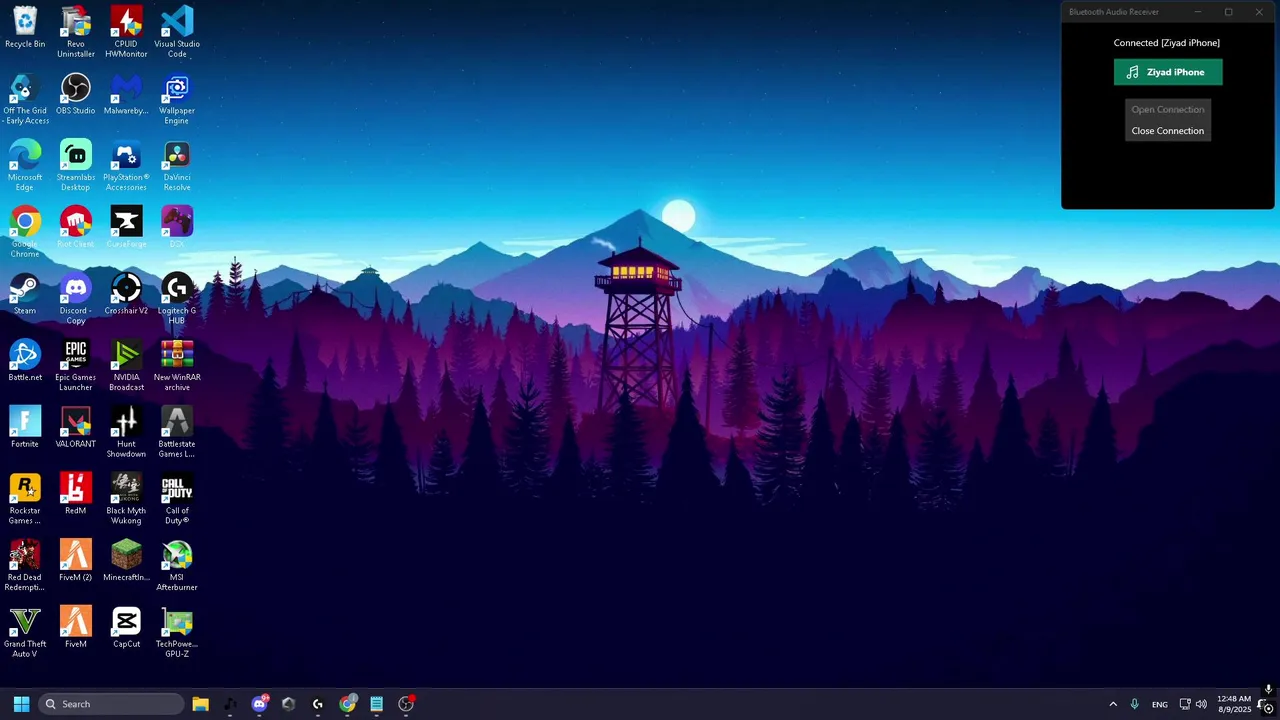Click the Google Chrome desktop shortcut
The height and width of the screenshot is (720, 1280).
tap(25, 232)
